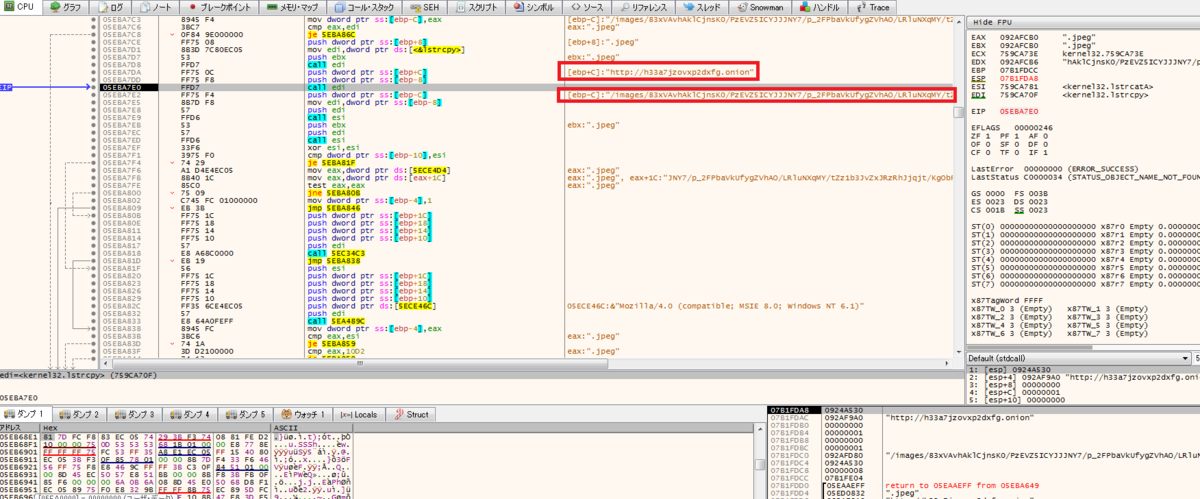Adjust the argument count spinner showing 5
The width and height of the screenshot is (1200, 499).
[x=1196, y=358]
